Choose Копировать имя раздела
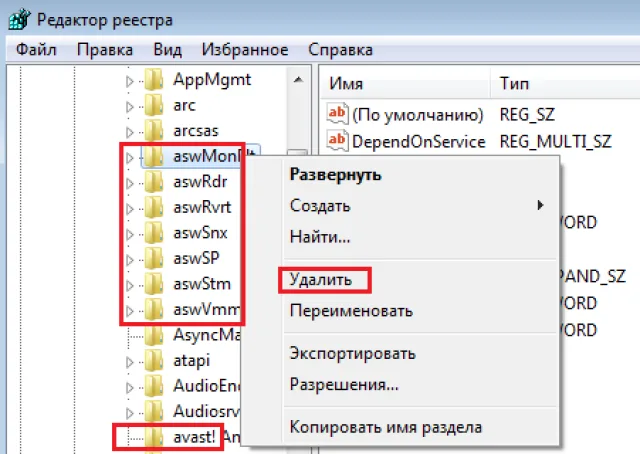 [x=386, y=427]
